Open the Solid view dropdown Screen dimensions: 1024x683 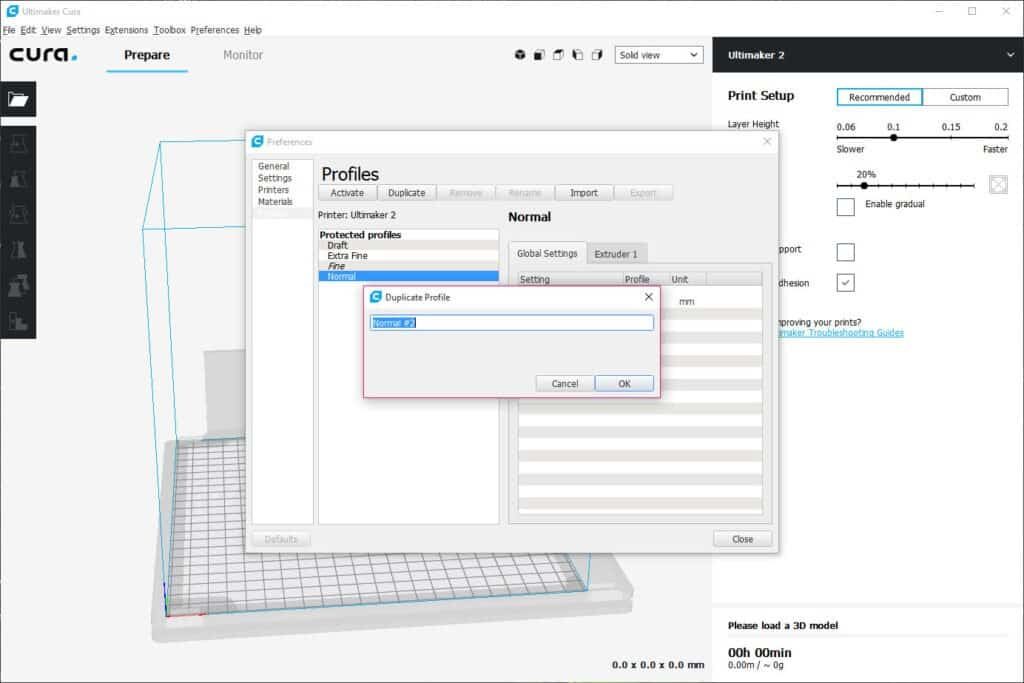[x=658, y=55]
